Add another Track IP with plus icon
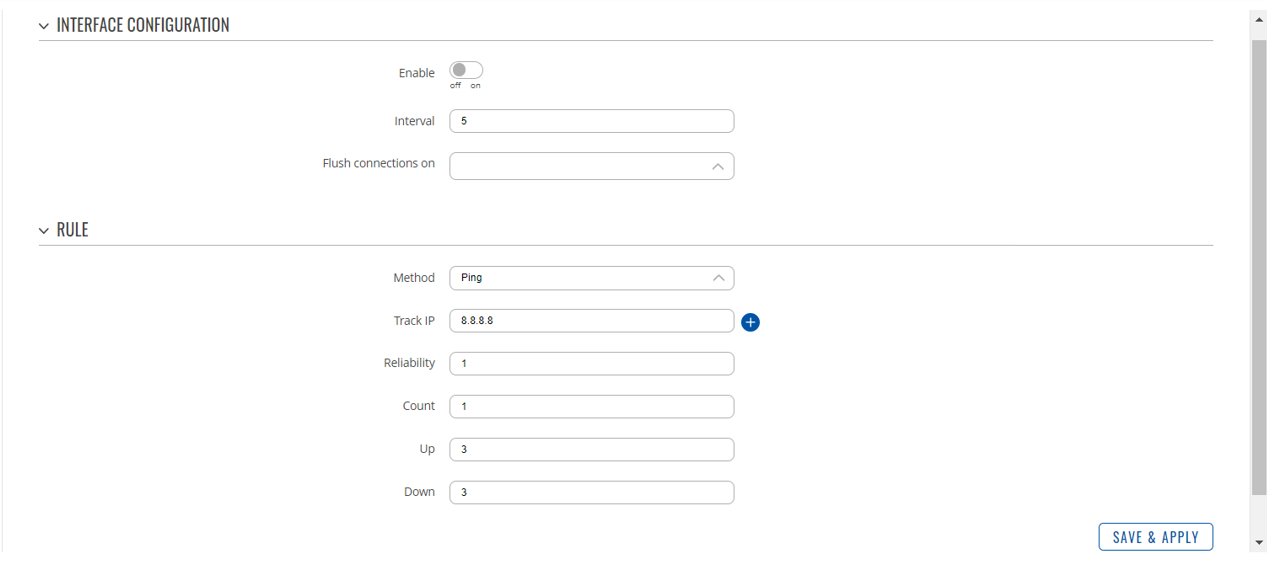The image size is (1267, 564). pyautogui.click(x=750, y=322)
